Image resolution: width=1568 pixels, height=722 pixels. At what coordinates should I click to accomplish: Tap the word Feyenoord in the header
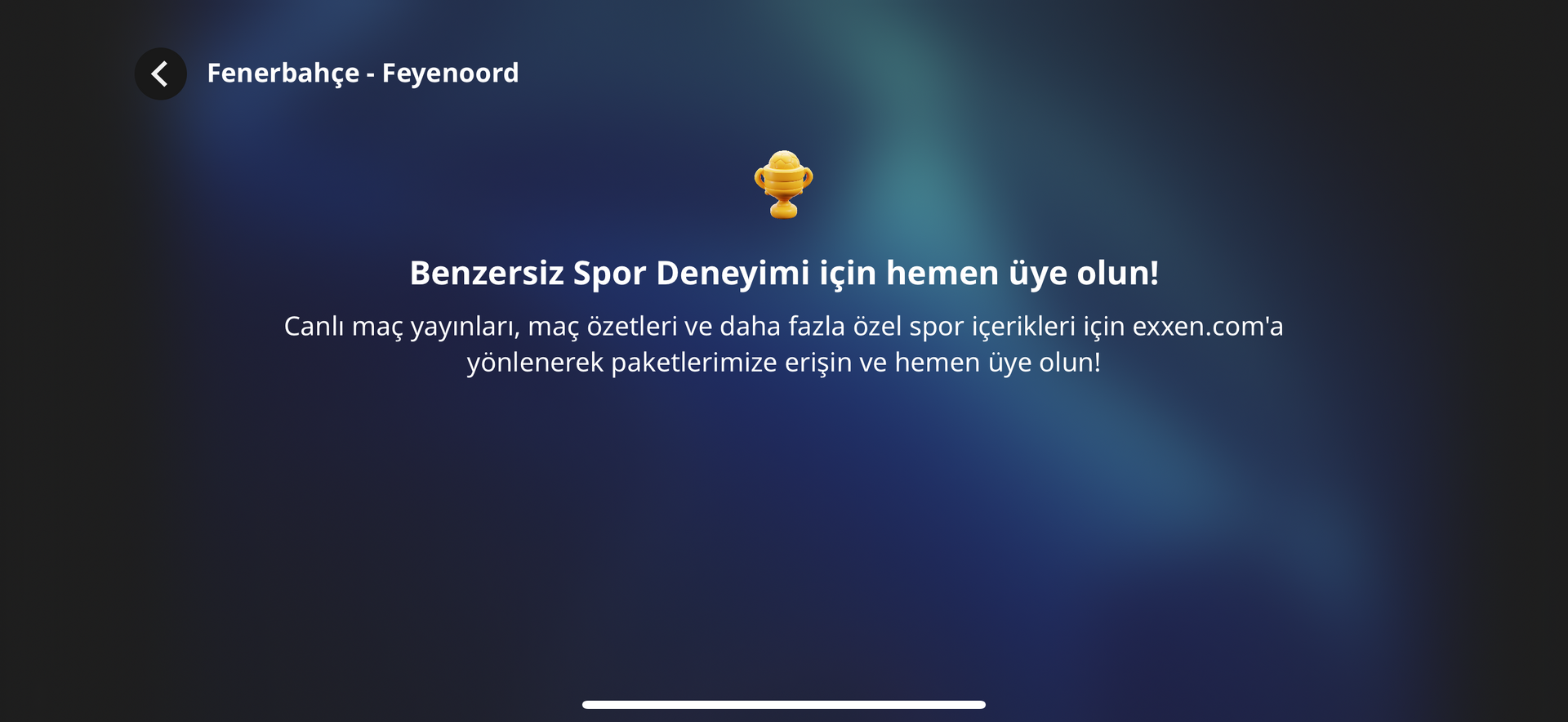(x=450, y=73)
